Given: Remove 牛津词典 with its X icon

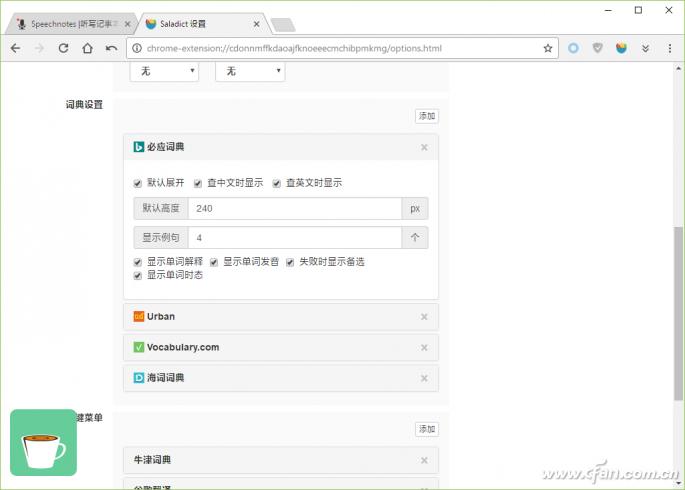Looking at the screenshot, I should coord(424,460).
